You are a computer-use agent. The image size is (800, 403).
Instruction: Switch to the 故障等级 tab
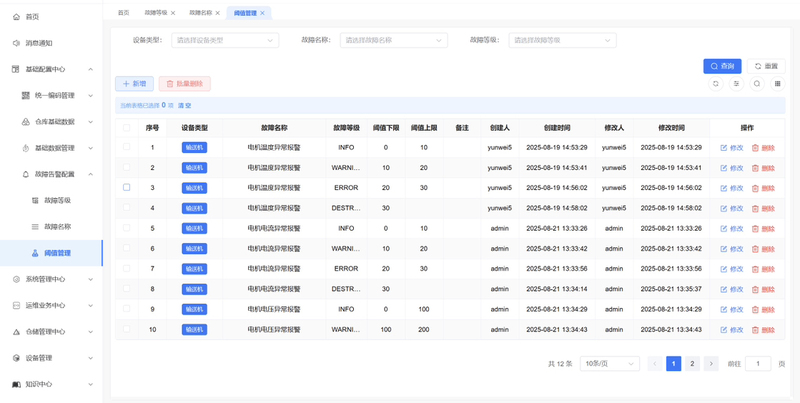click(156, 13)
